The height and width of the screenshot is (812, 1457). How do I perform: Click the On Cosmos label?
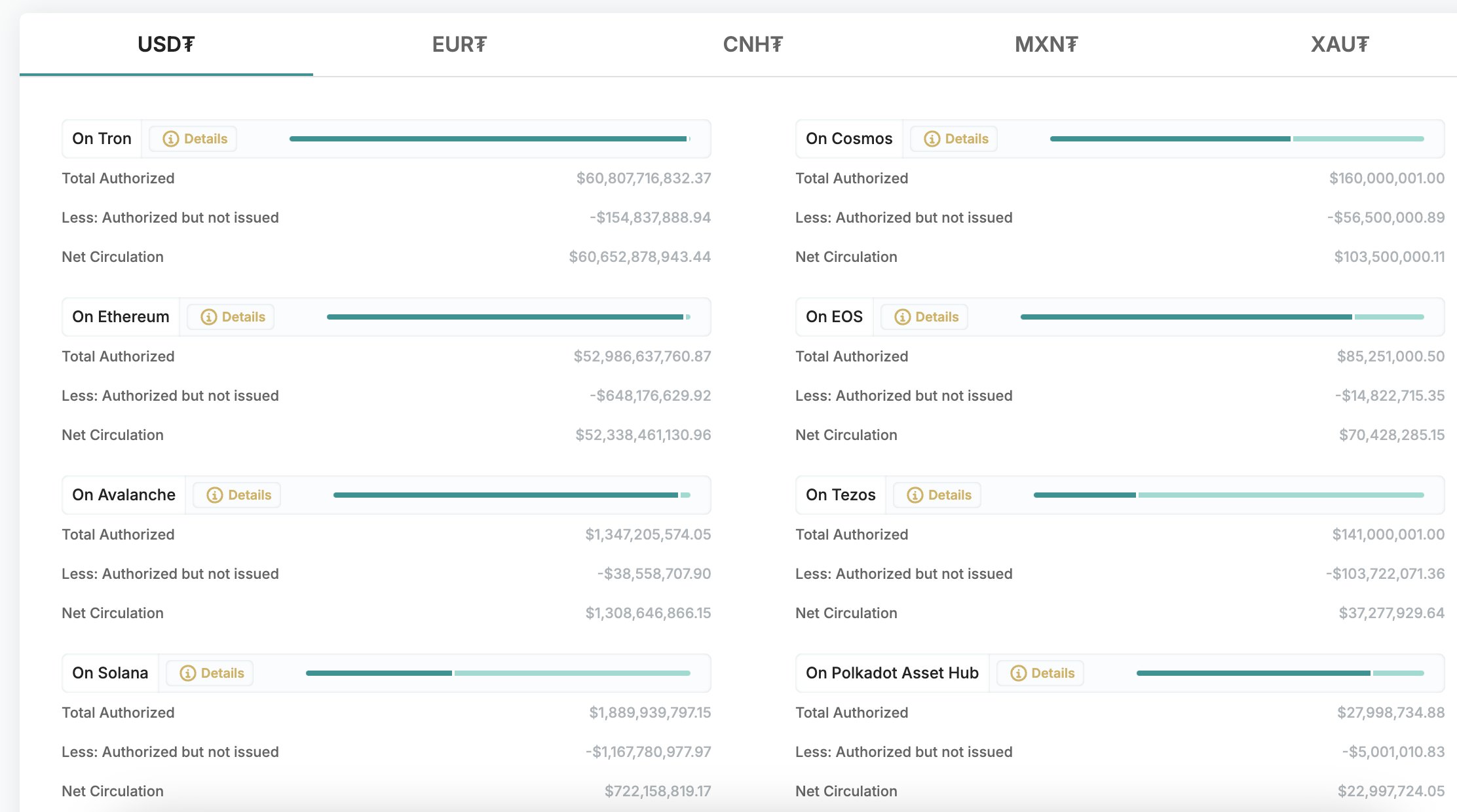(x=849, y=139)
